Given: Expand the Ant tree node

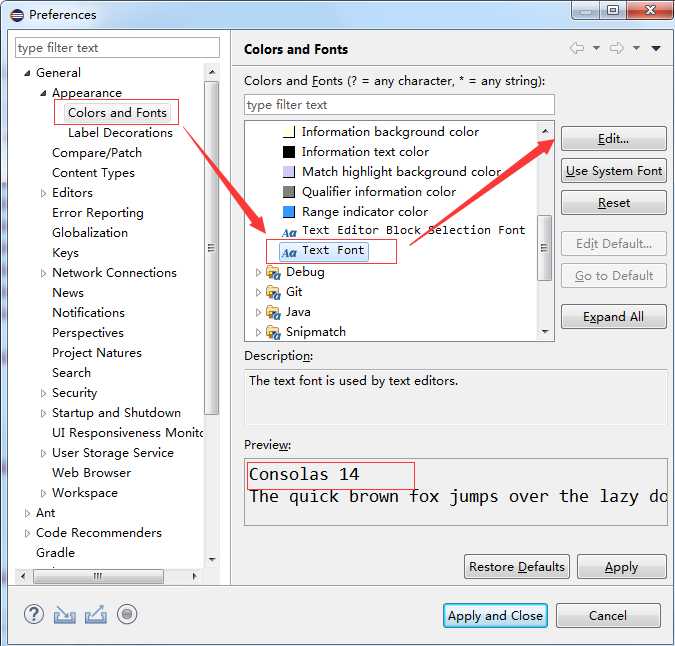Looking at the screenshot, I should (x=27, y=513).
